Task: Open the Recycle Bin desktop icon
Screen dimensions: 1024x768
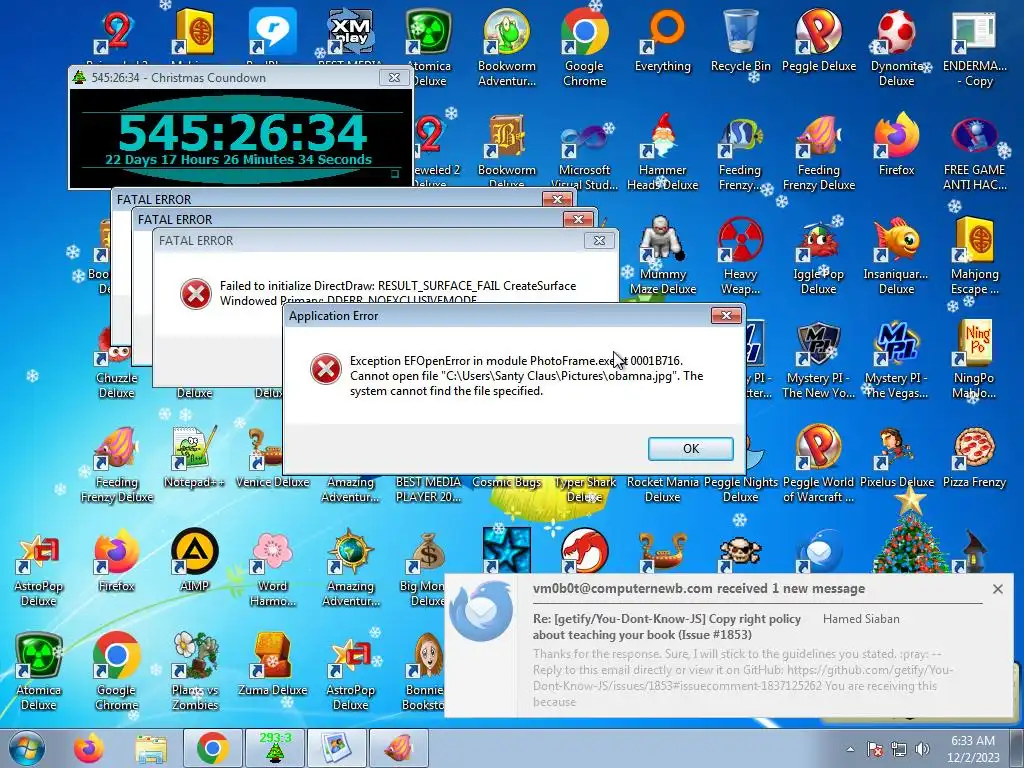Action: 740,40
